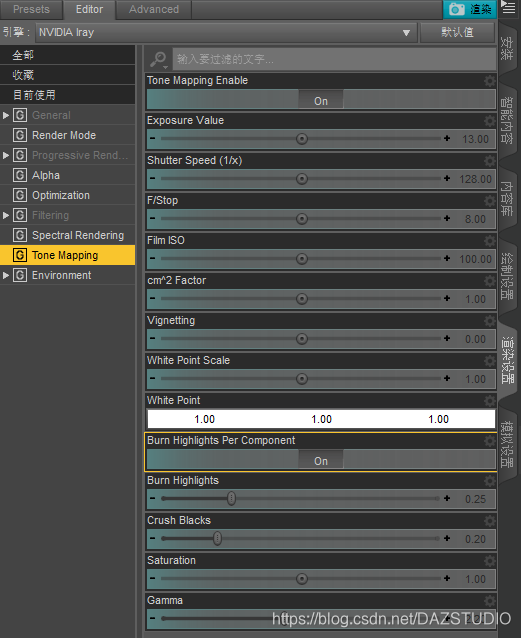Open the gear options for cm^2 Factor
This screenshot has height=638, width=521.
click(490, 281)
